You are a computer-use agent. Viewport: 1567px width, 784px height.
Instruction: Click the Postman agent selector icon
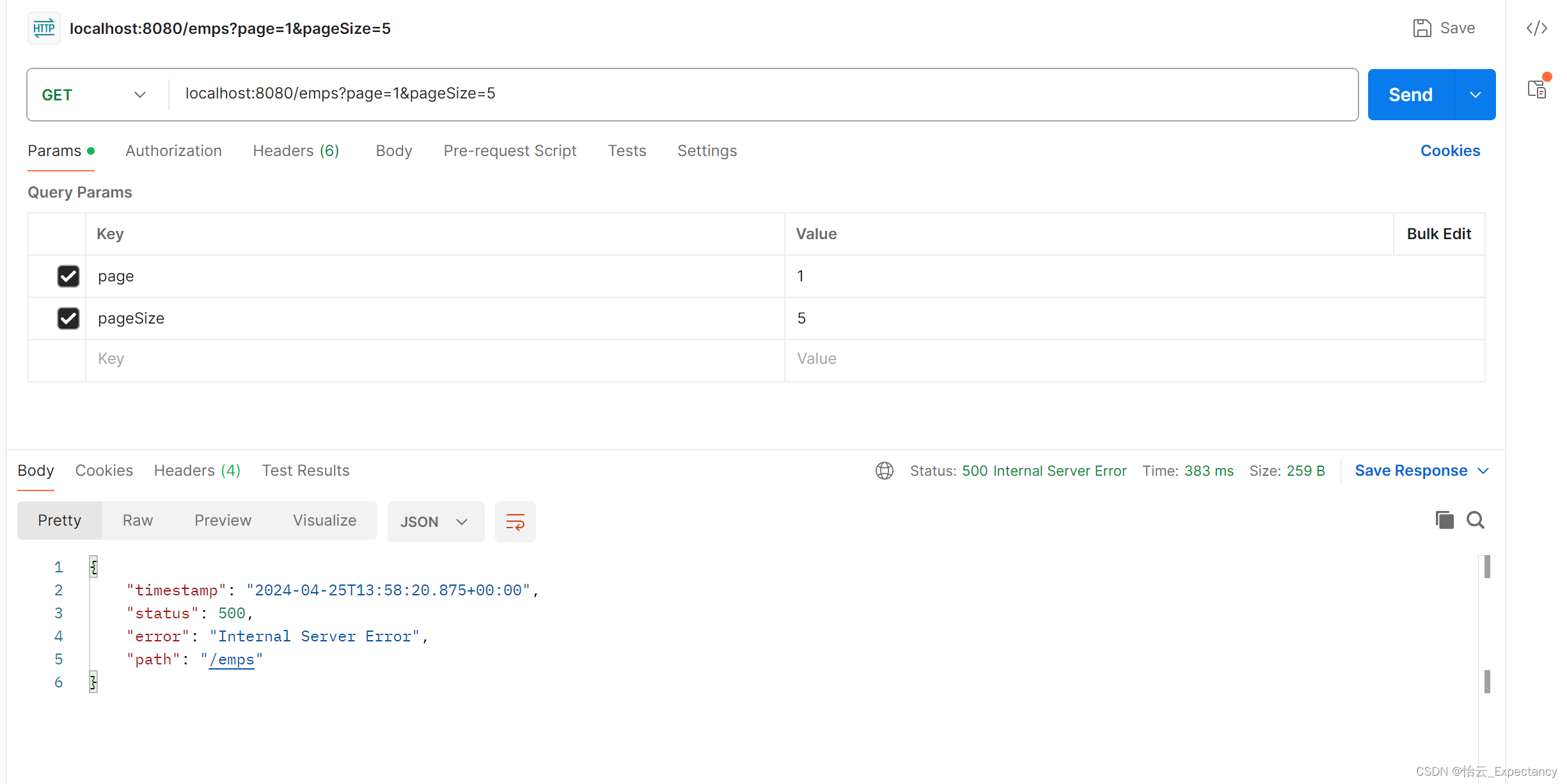1538,89
